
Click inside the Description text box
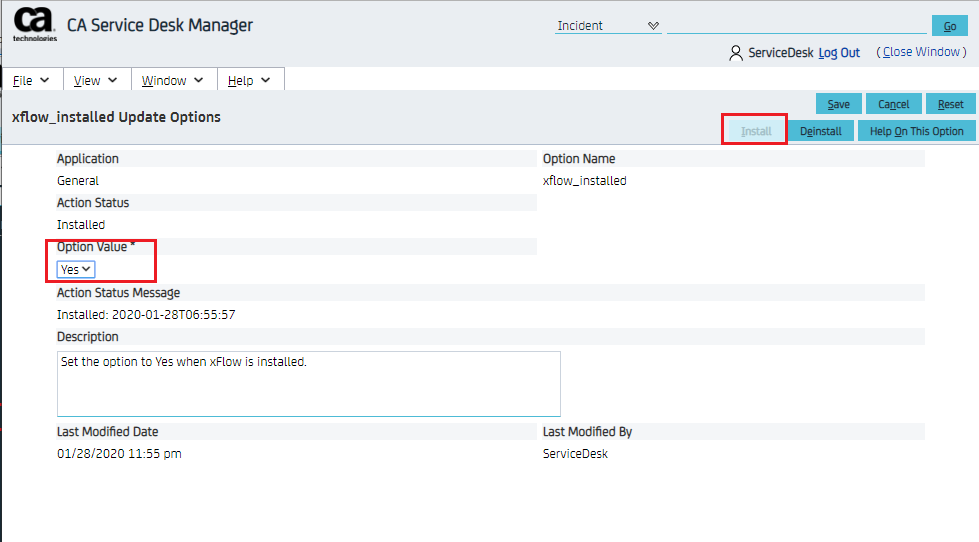pyautogui.click(x=308, y=384)
